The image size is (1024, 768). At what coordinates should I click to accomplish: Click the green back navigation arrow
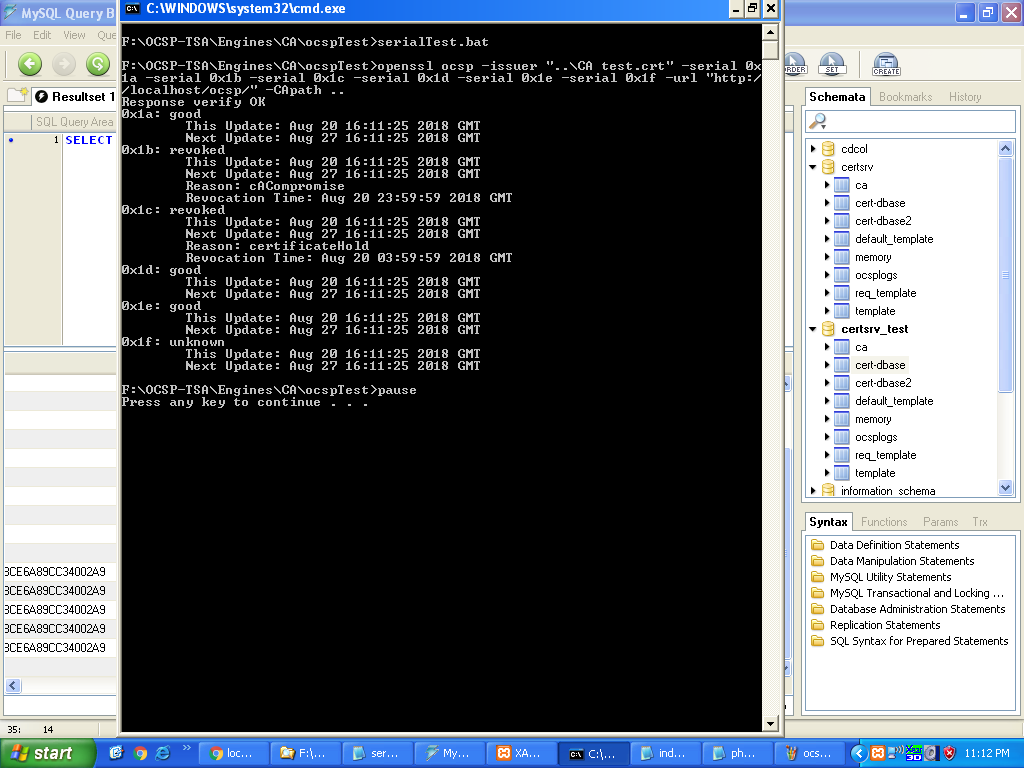click(29, 63)
